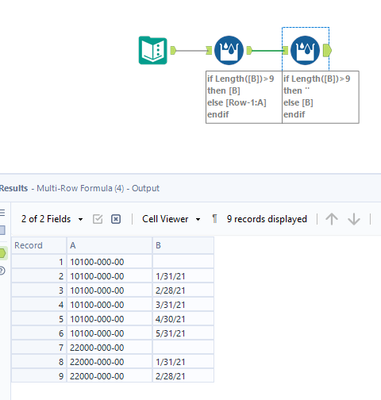Click the Text Input tool output anchor
The width and height of the screenshot is (381, 400).
click(173, 50)
